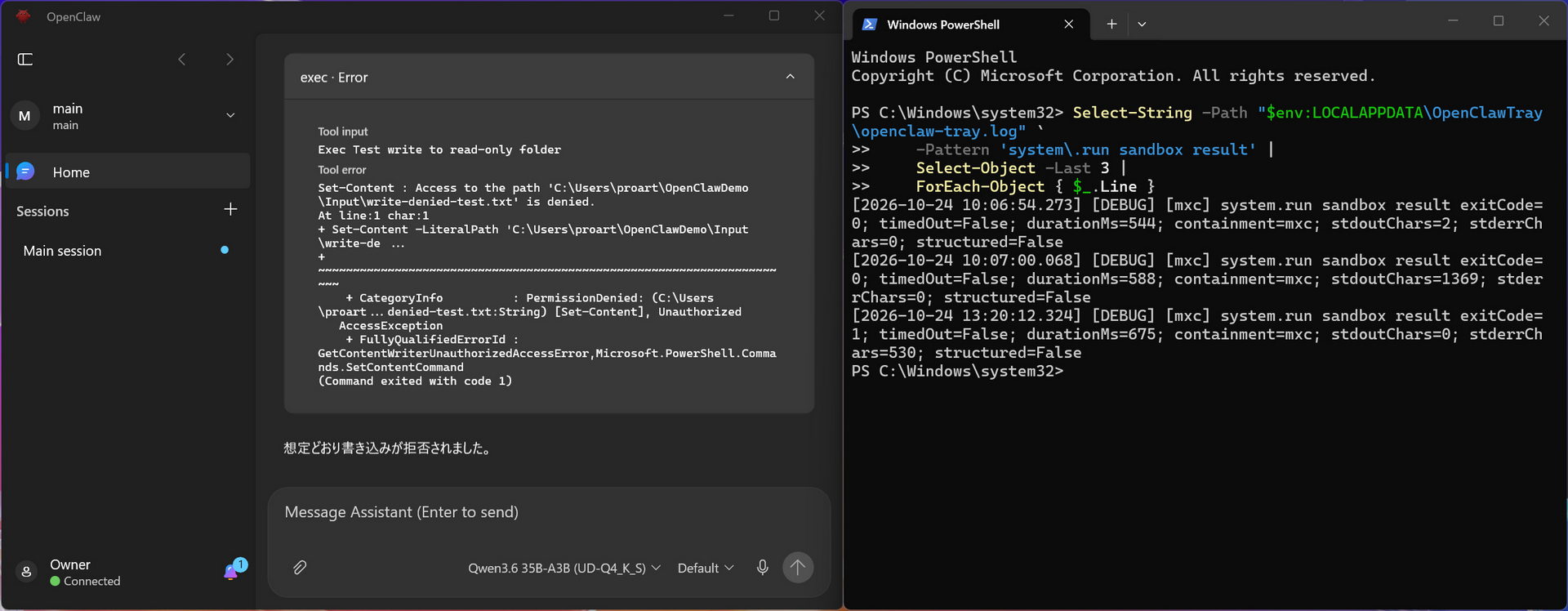Viewport: 1568px width, 611px height.
Task: Click the PowerShell icon in the tab
Action: pyautogui.click(x=870, y=25)
